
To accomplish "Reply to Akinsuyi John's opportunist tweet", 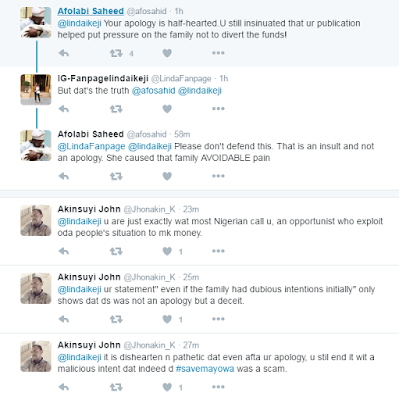I will [64, 251].
